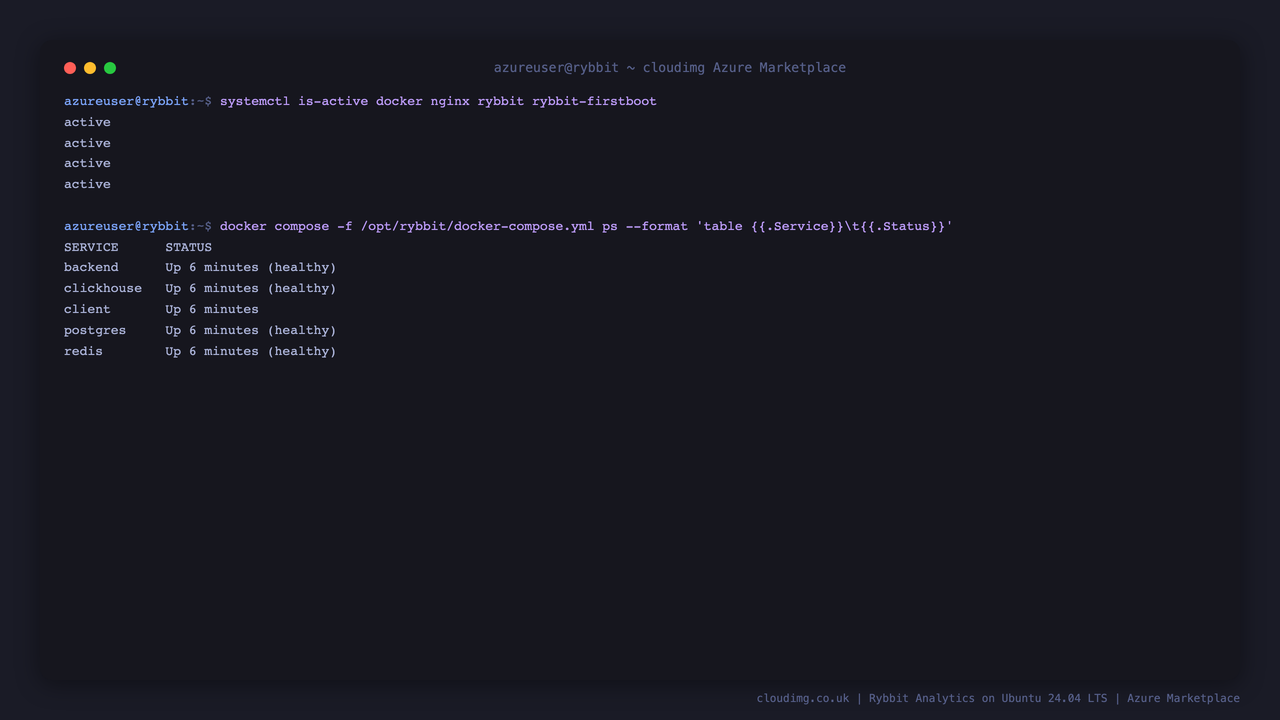Click the 'table {{.Service}}\t{{.Status}}' format string
This screenshot has height=720, width=1280.
pyautogui.click(x=824, y=226)
